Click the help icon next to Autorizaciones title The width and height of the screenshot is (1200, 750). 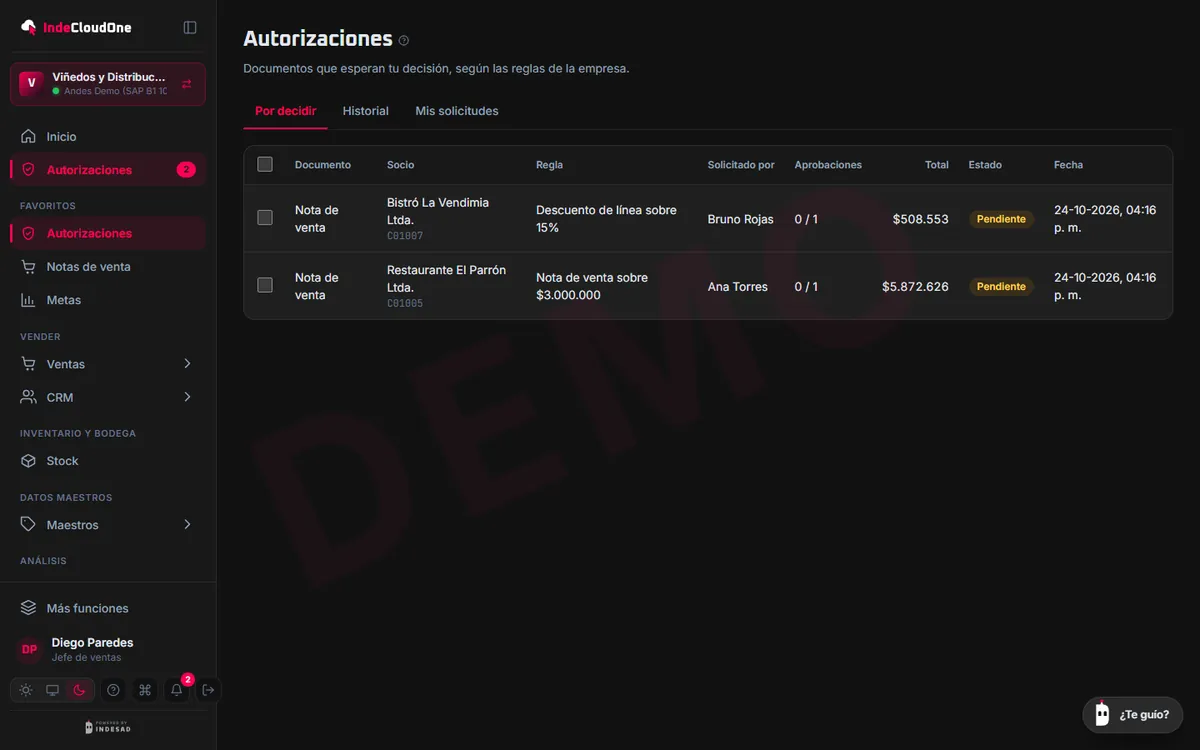(x=404, y=41)
